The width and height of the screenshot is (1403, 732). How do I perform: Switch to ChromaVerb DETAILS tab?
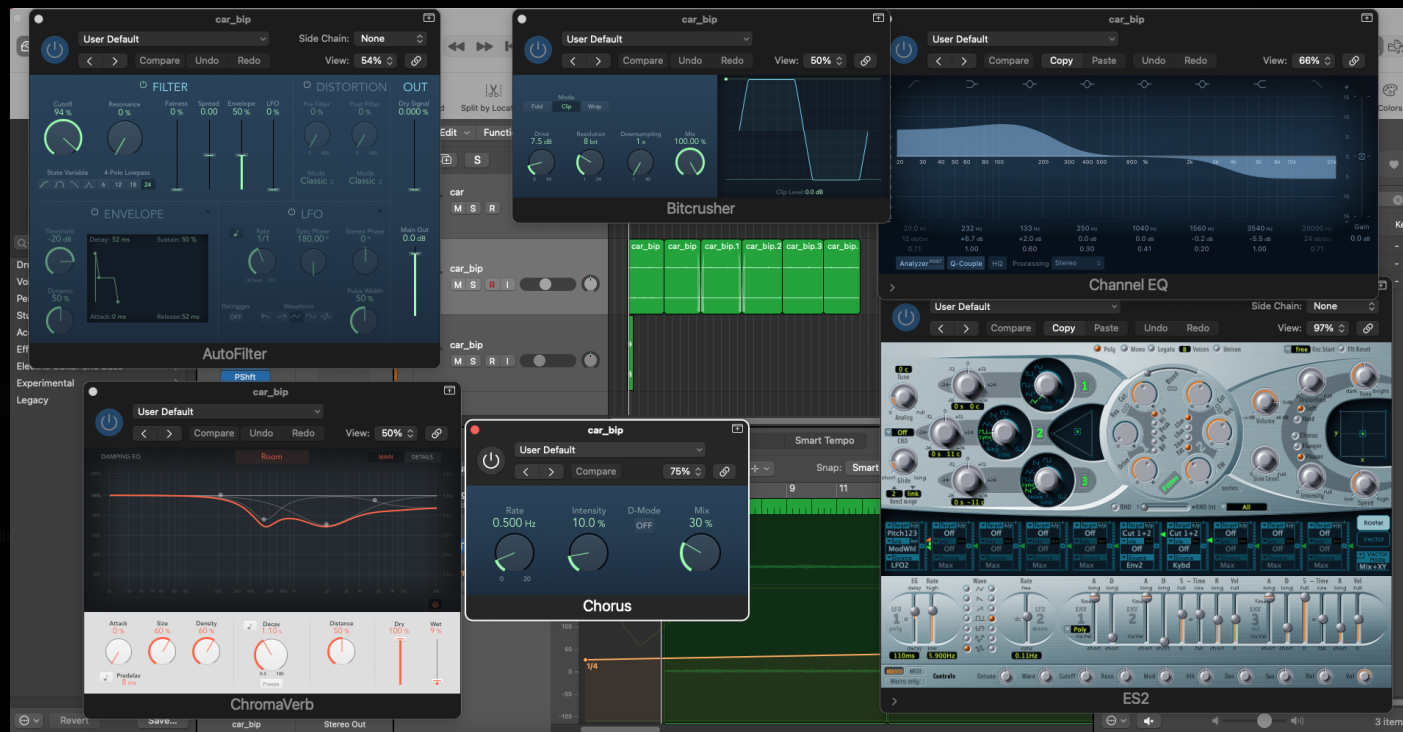(422, 457)
